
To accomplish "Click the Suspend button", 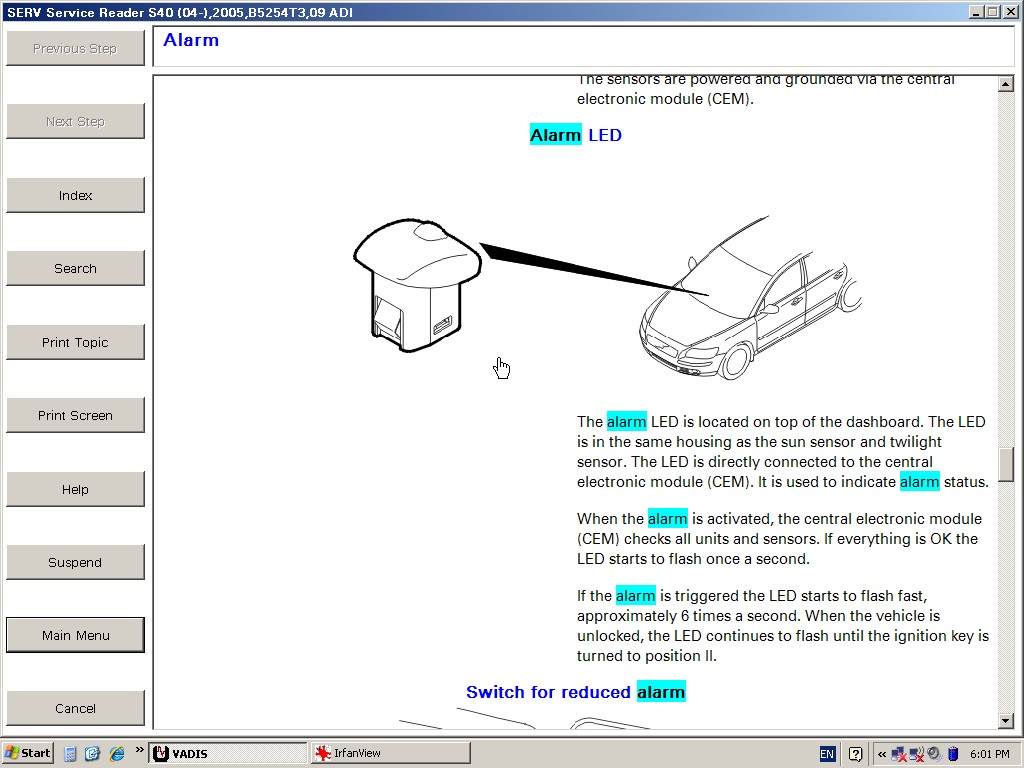I will (75, 562).
